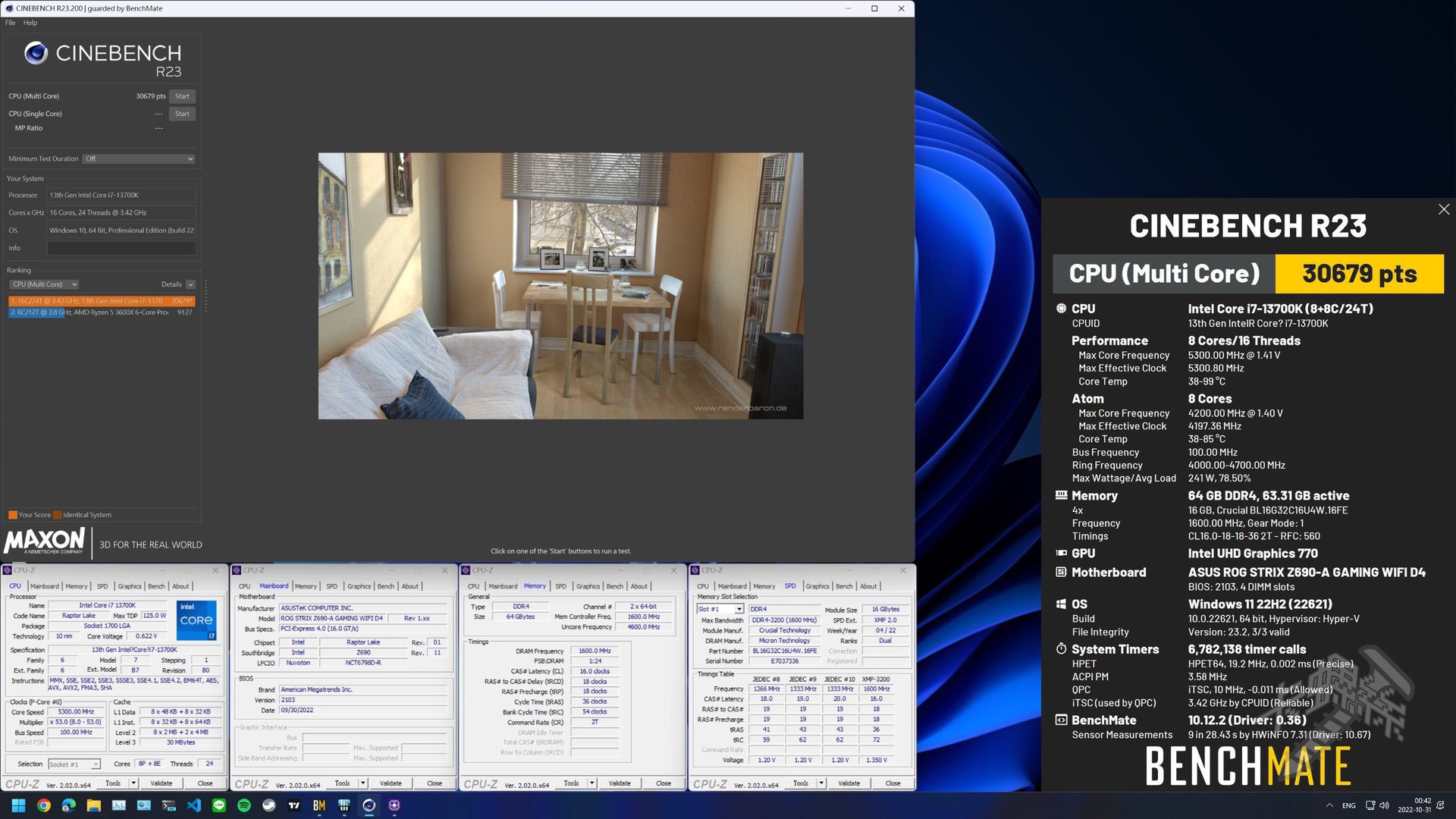This screenshot has width=1456, height=819.
Task: Click the Info text field under Your System
Action: [x=121, y=248]
